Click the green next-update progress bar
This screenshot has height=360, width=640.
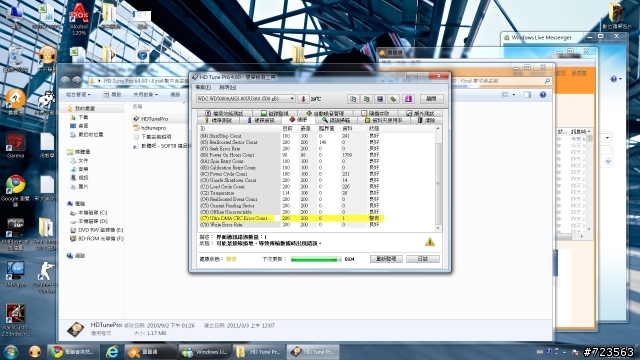(x=316, y=259)
